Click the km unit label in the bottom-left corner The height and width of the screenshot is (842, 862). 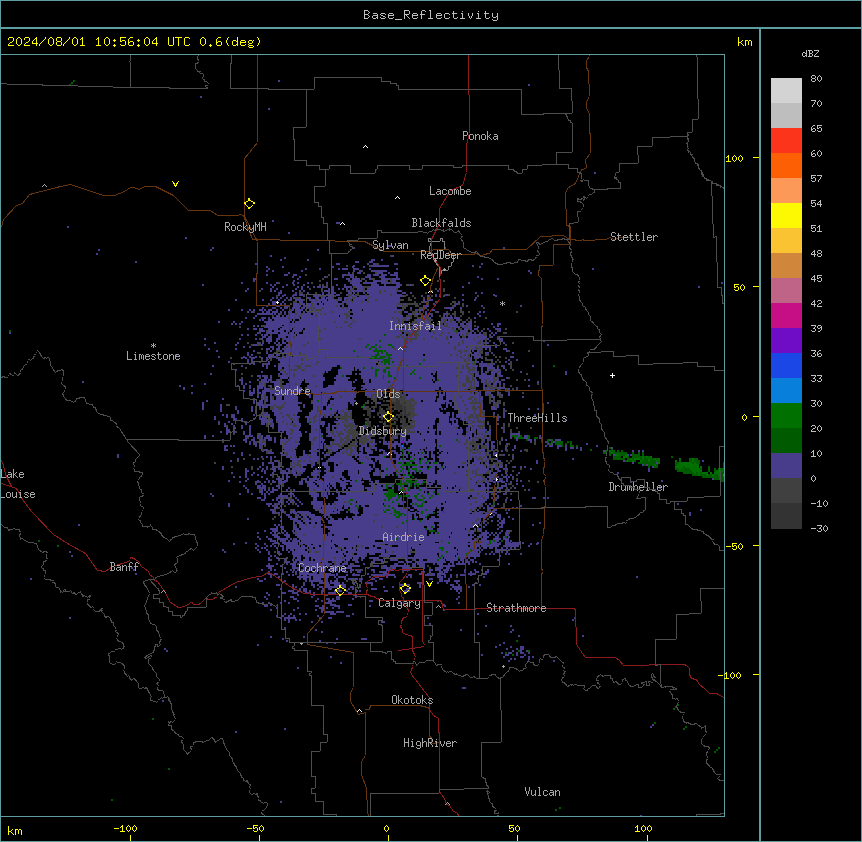(15, 830)
